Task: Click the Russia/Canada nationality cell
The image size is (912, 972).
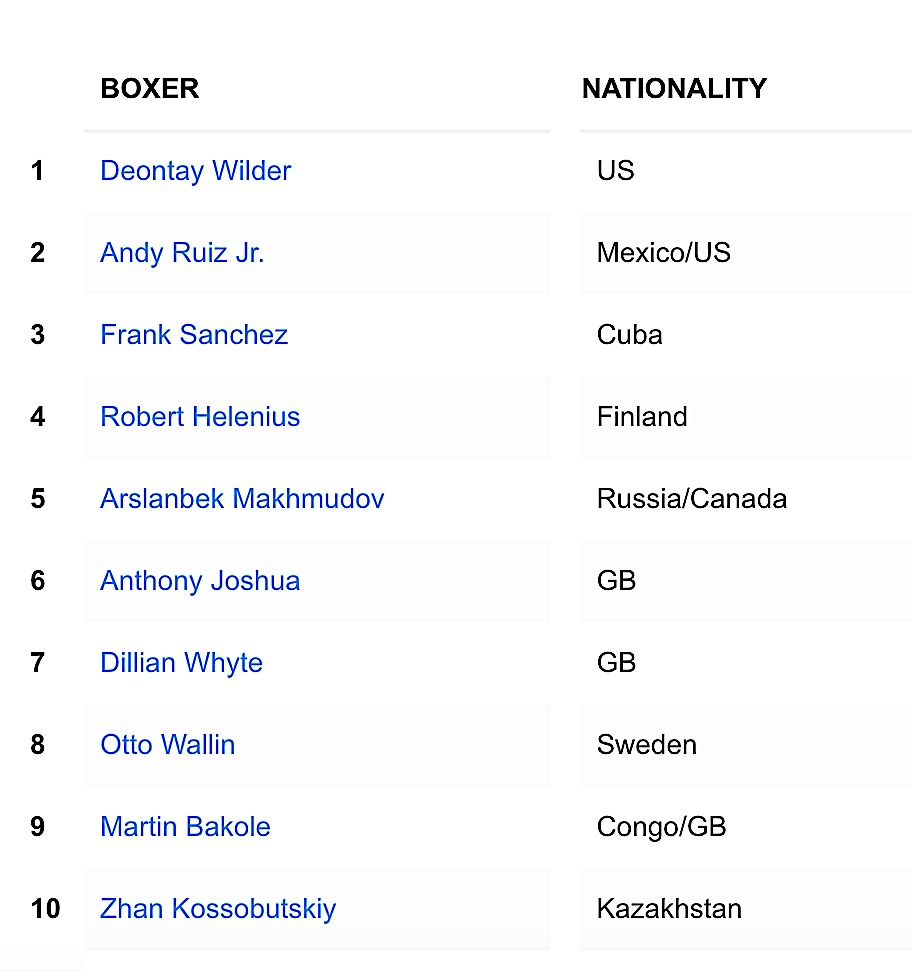Action: pos(692,499)
